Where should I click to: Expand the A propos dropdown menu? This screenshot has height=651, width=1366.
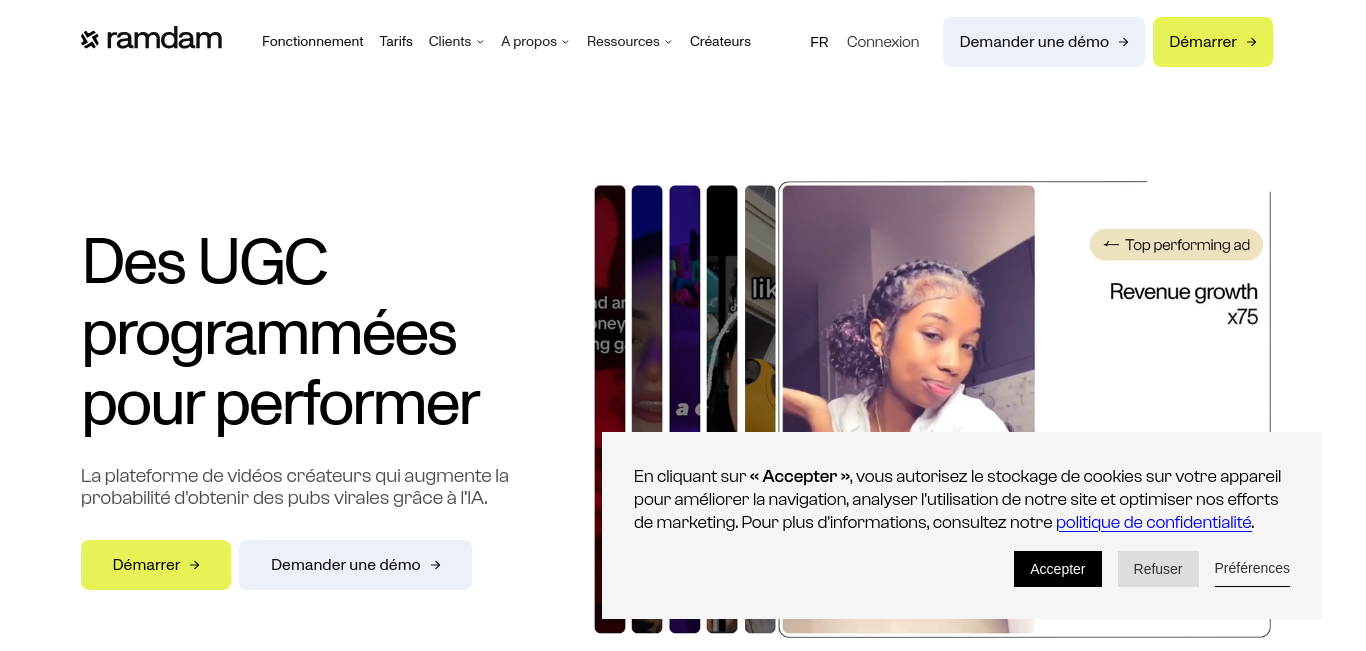click(x=535, y=42)
